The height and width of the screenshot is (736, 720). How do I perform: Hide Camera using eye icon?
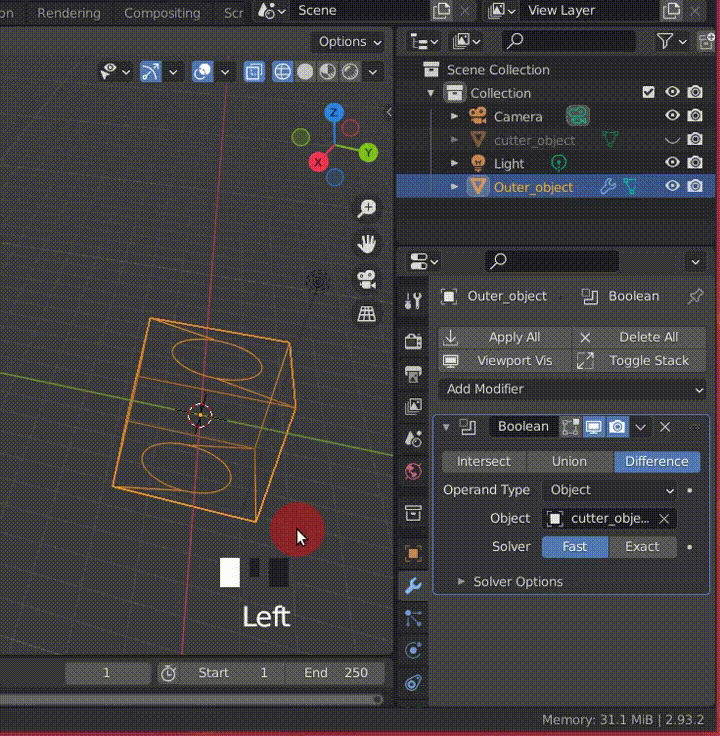coord(672,115)
